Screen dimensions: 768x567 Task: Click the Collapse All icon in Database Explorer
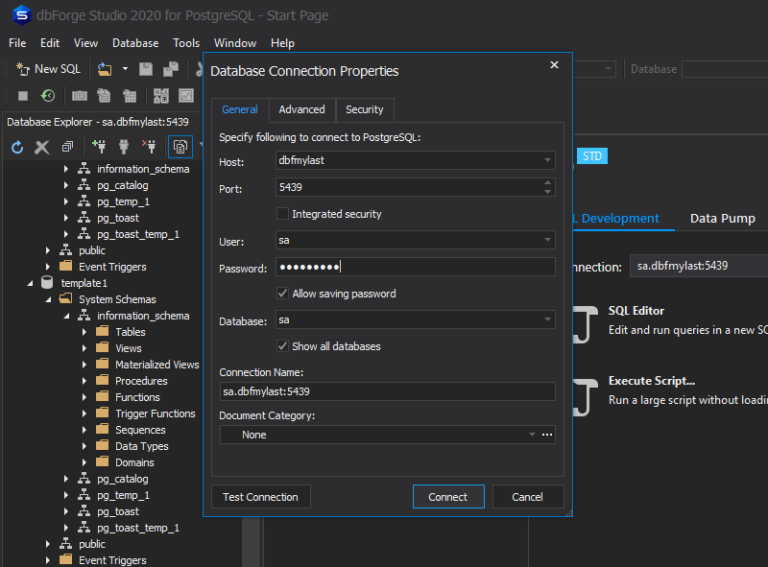[x=67, y=147]
